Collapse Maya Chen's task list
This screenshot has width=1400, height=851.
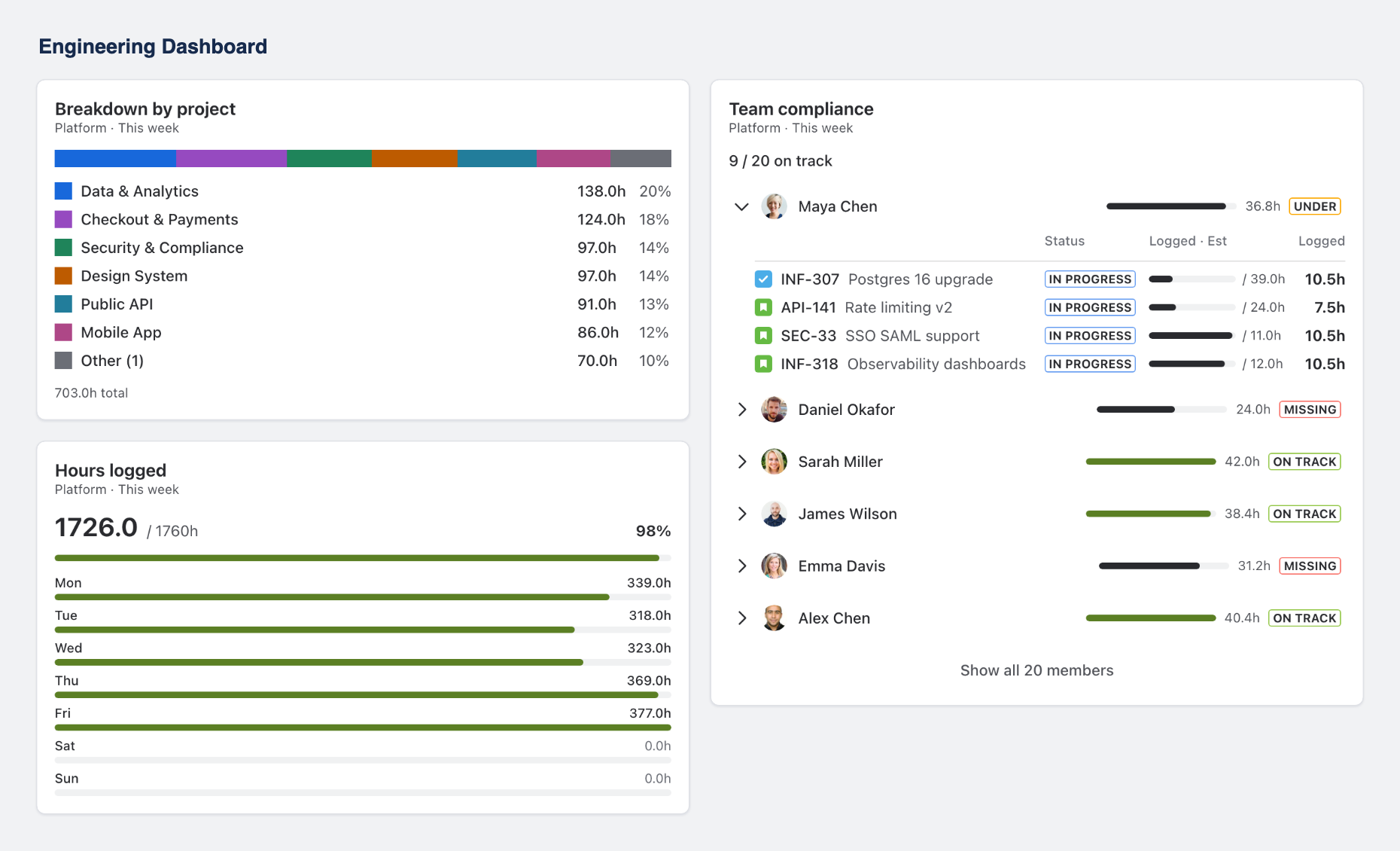(x=741, y=206)
